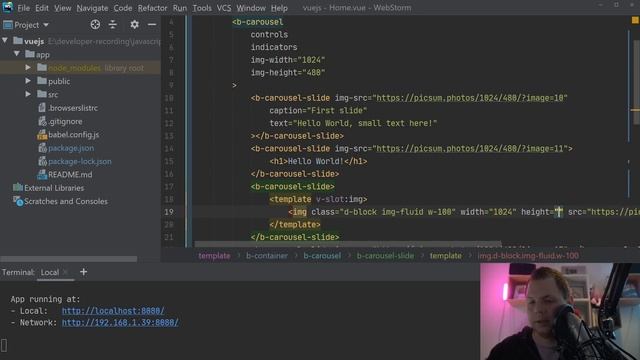Open Project panel settings gear
The image size is (640, 360).
pyautogui.click(x=134, y=25)
